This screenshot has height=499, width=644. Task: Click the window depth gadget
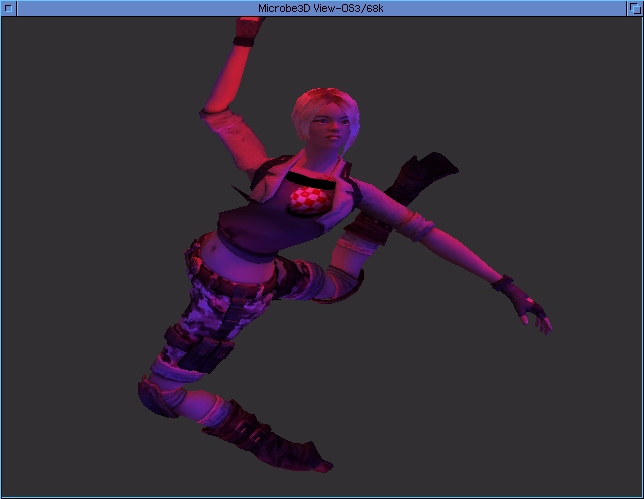[635, 8]
